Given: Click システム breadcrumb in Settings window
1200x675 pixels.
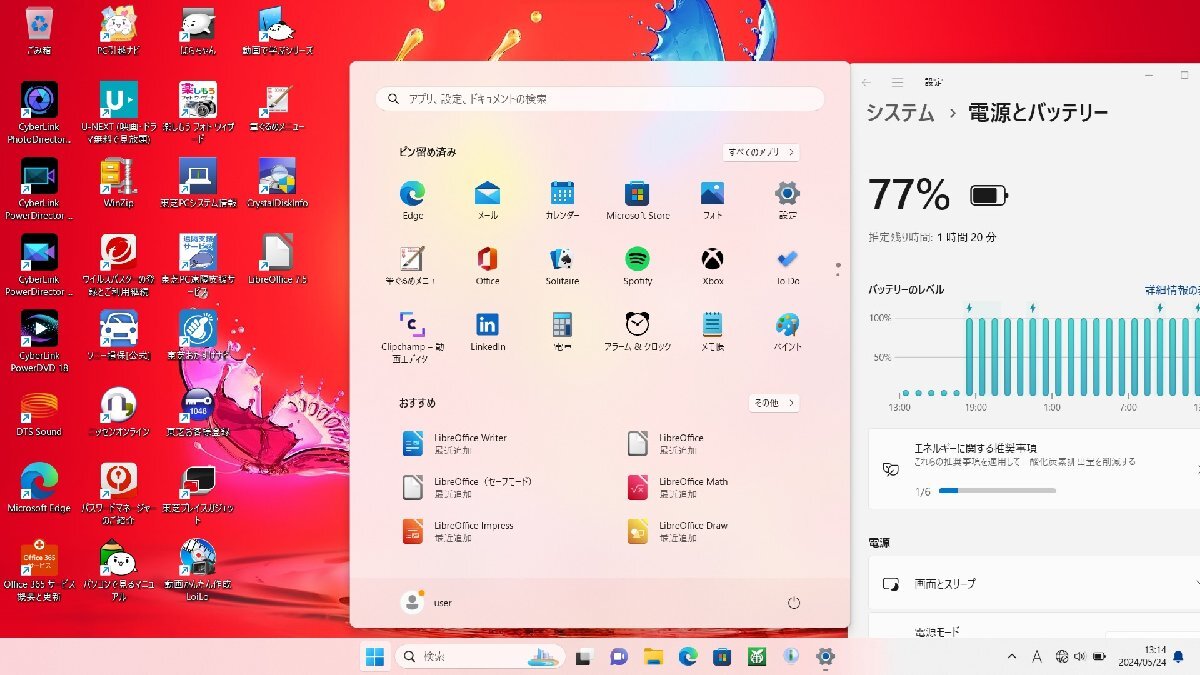Looking at the screenshot, I should (x=900, y=113).
